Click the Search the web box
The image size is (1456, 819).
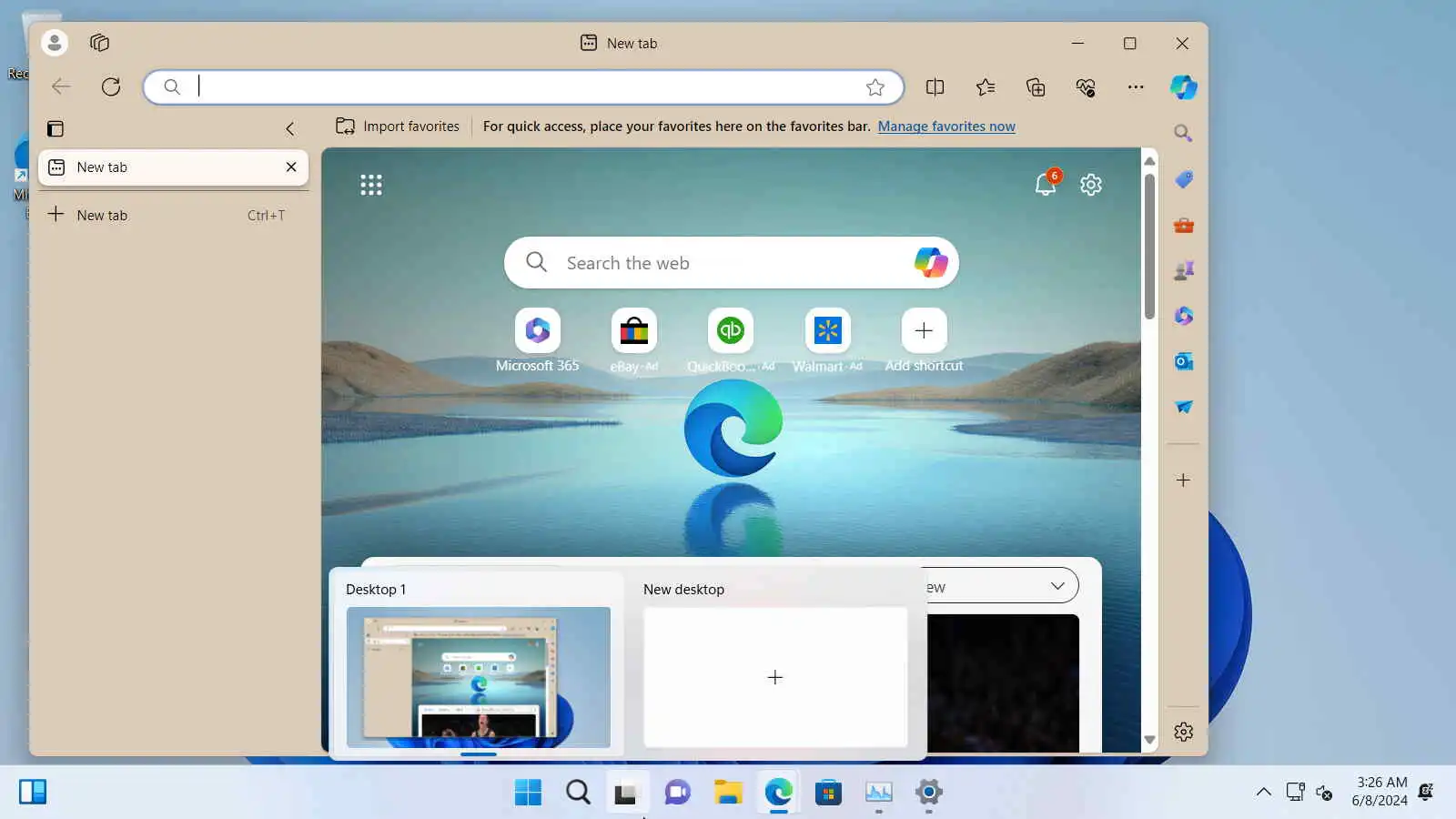point(732,263)
